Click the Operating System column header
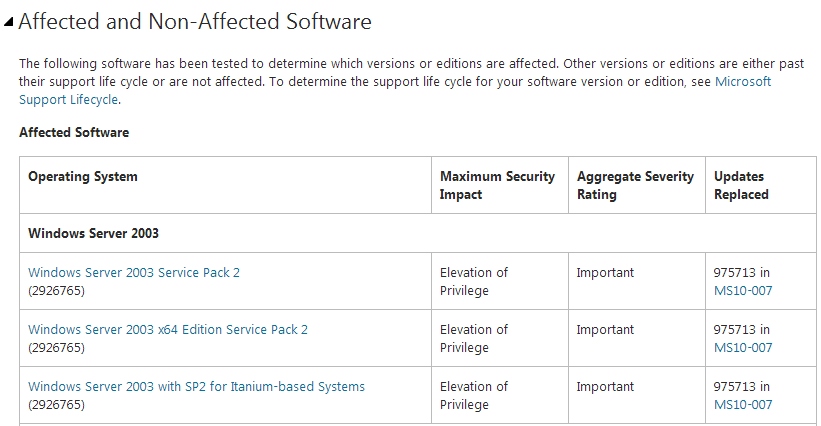Image resolution: width=821 pixels, height=426 pixels. pyautogui.click(x=83, y=177)
